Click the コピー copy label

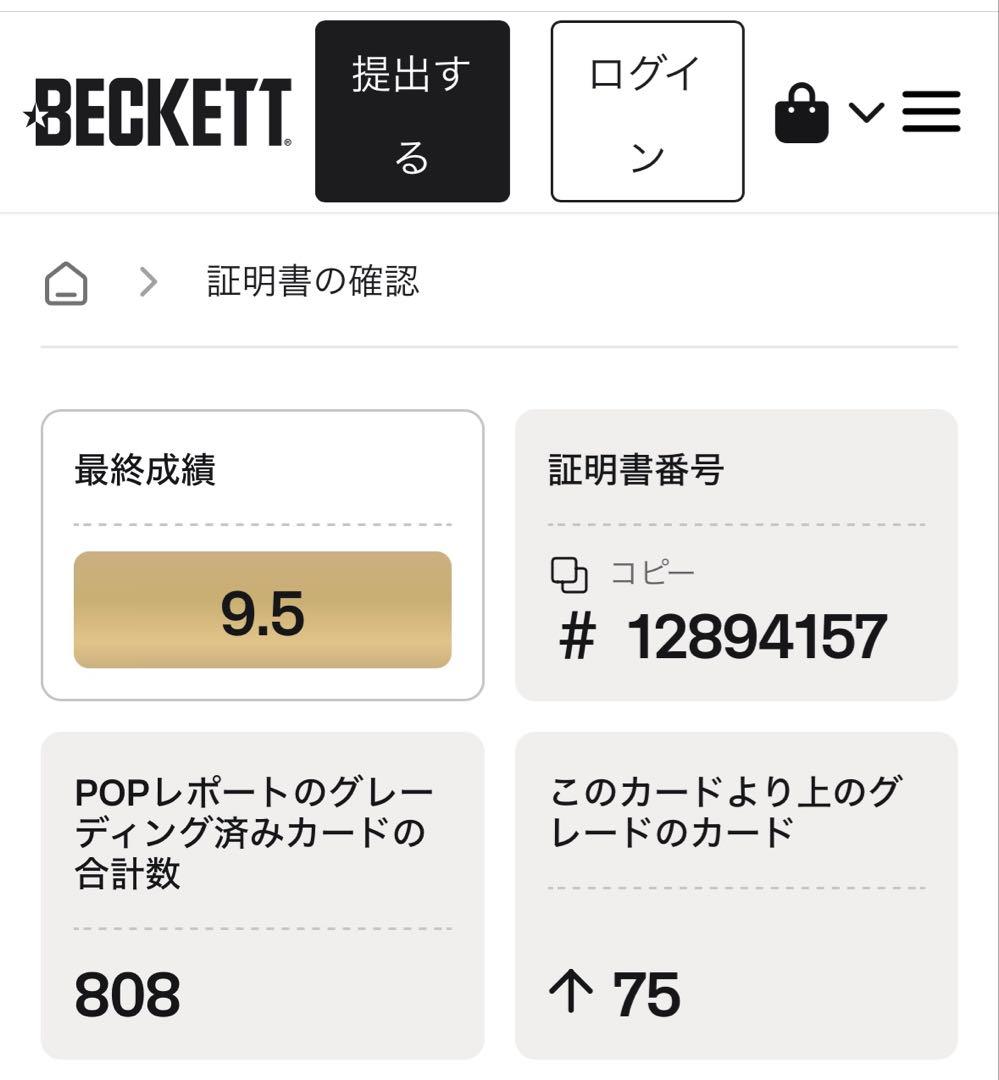[x=652, y=573]
